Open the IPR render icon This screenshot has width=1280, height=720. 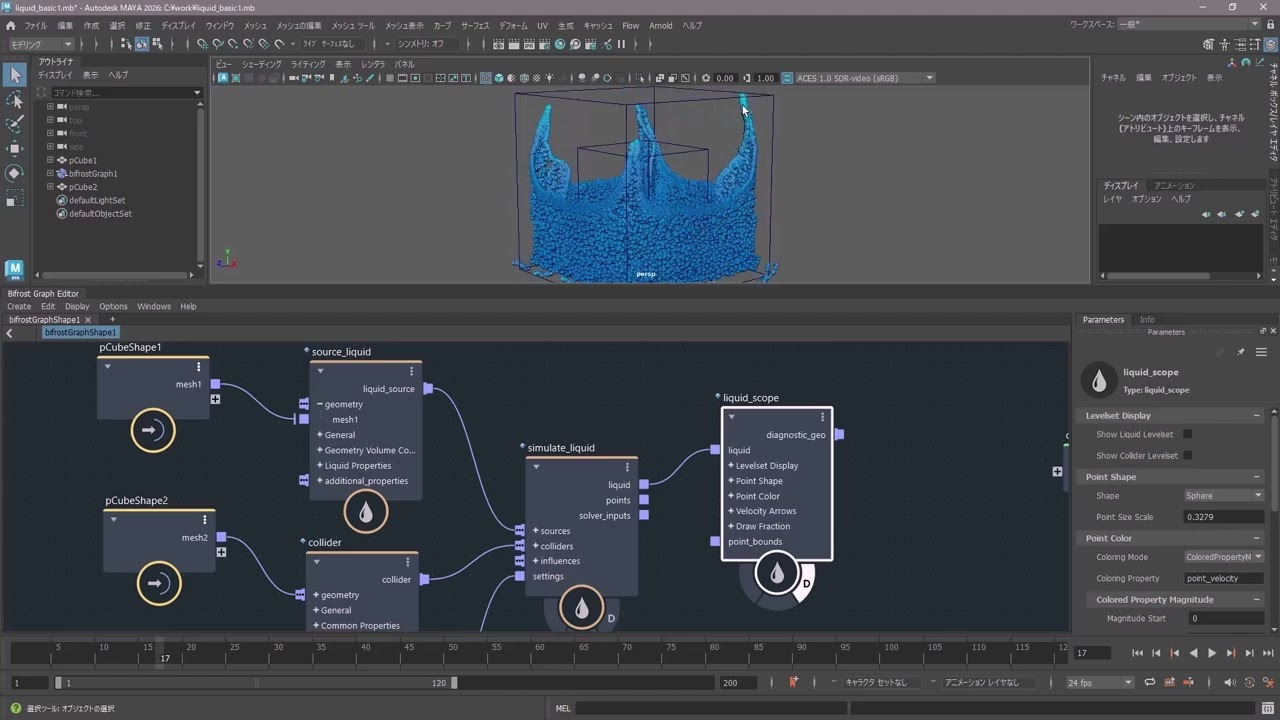point(528,44)
